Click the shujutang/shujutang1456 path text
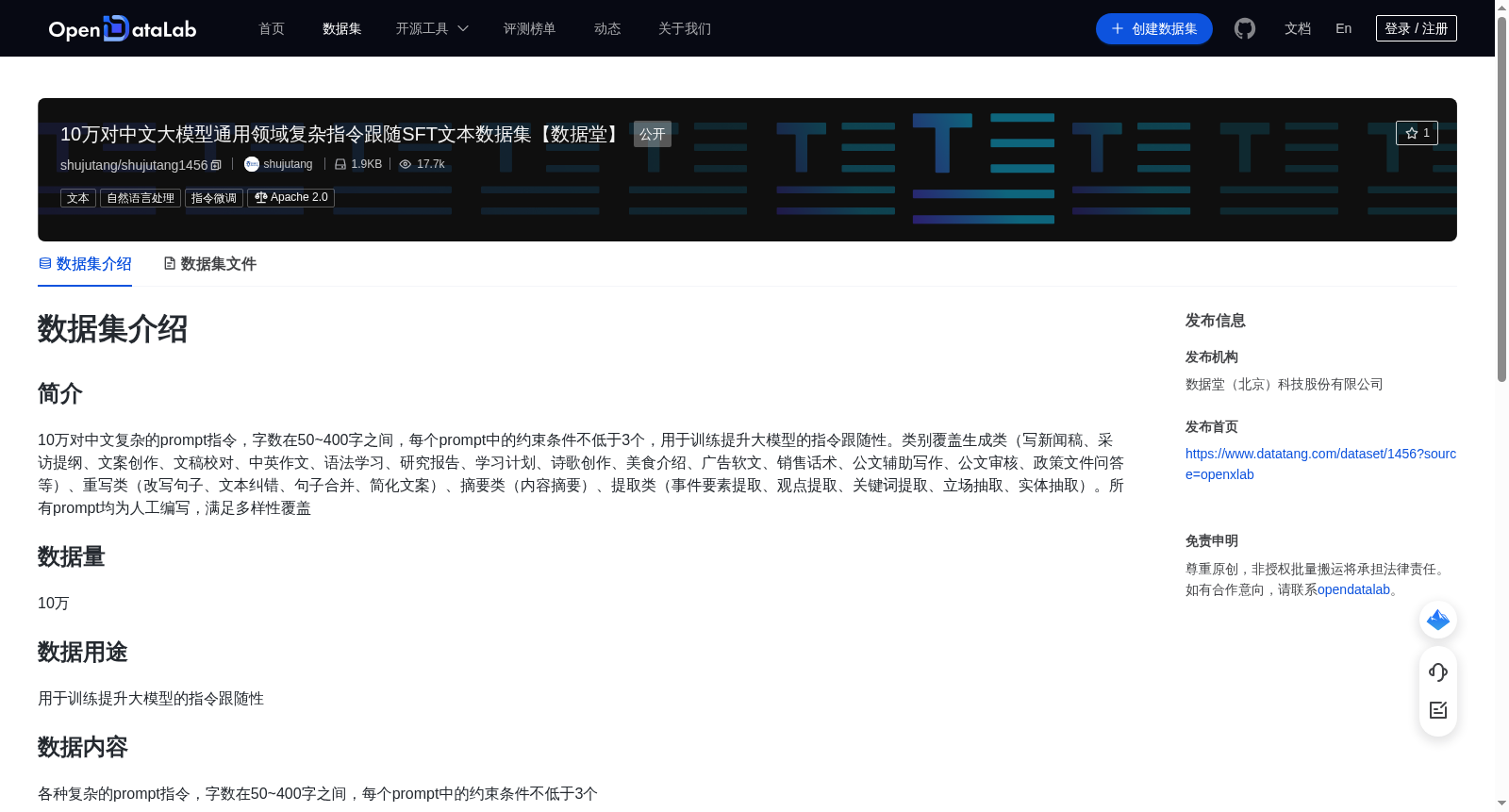 coord(134,165)
